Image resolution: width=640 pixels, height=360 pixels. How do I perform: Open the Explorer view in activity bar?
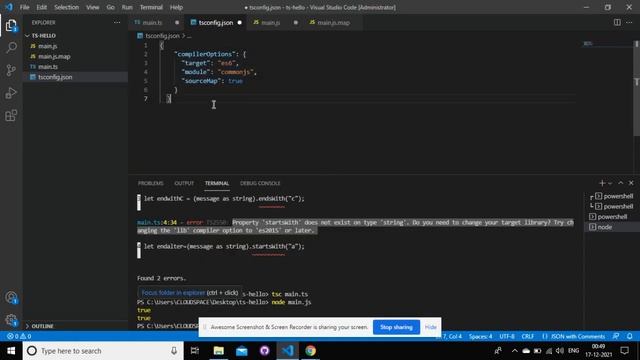coord(11,26)
